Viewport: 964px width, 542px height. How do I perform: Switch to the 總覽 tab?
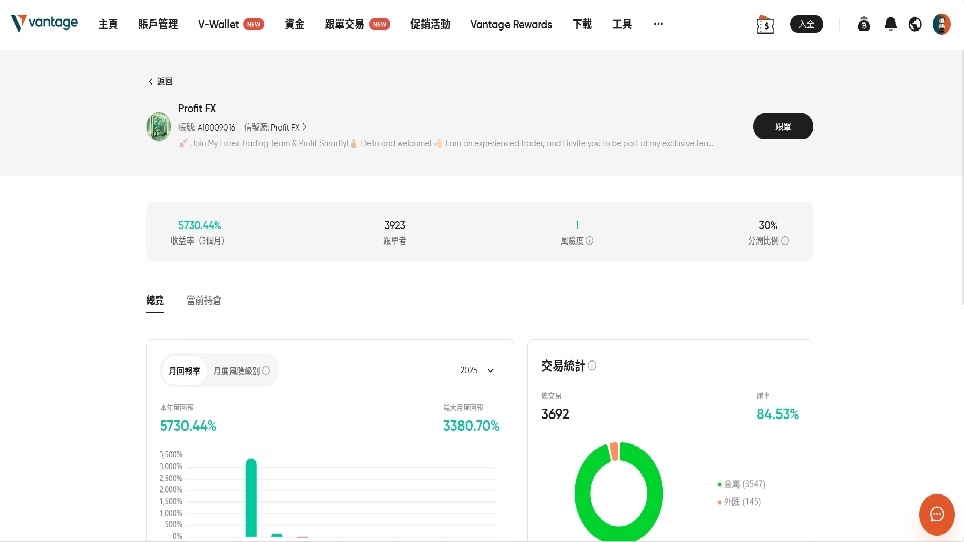[x=155, y=300]
